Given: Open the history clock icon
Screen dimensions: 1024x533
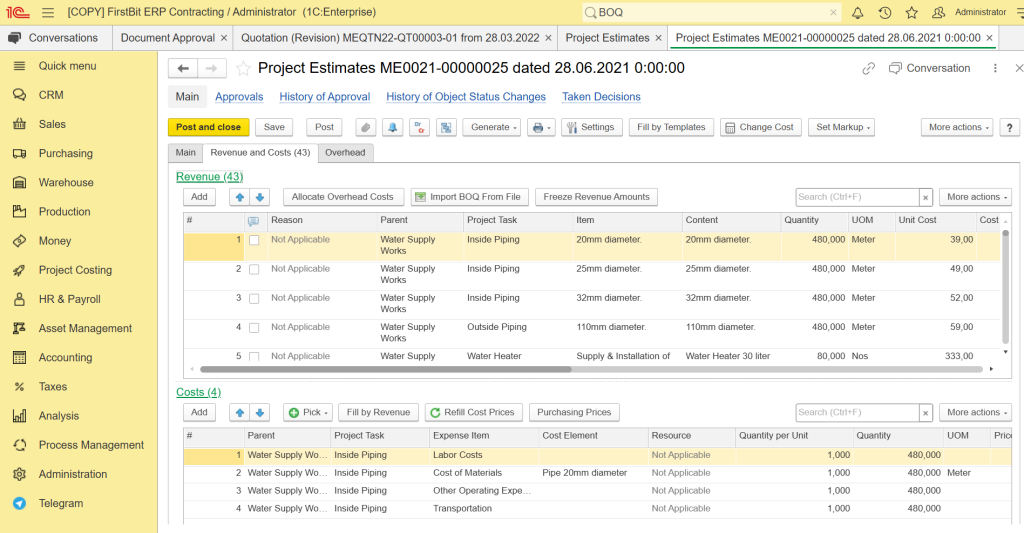Looking at the screenshot, I should 885,12.
